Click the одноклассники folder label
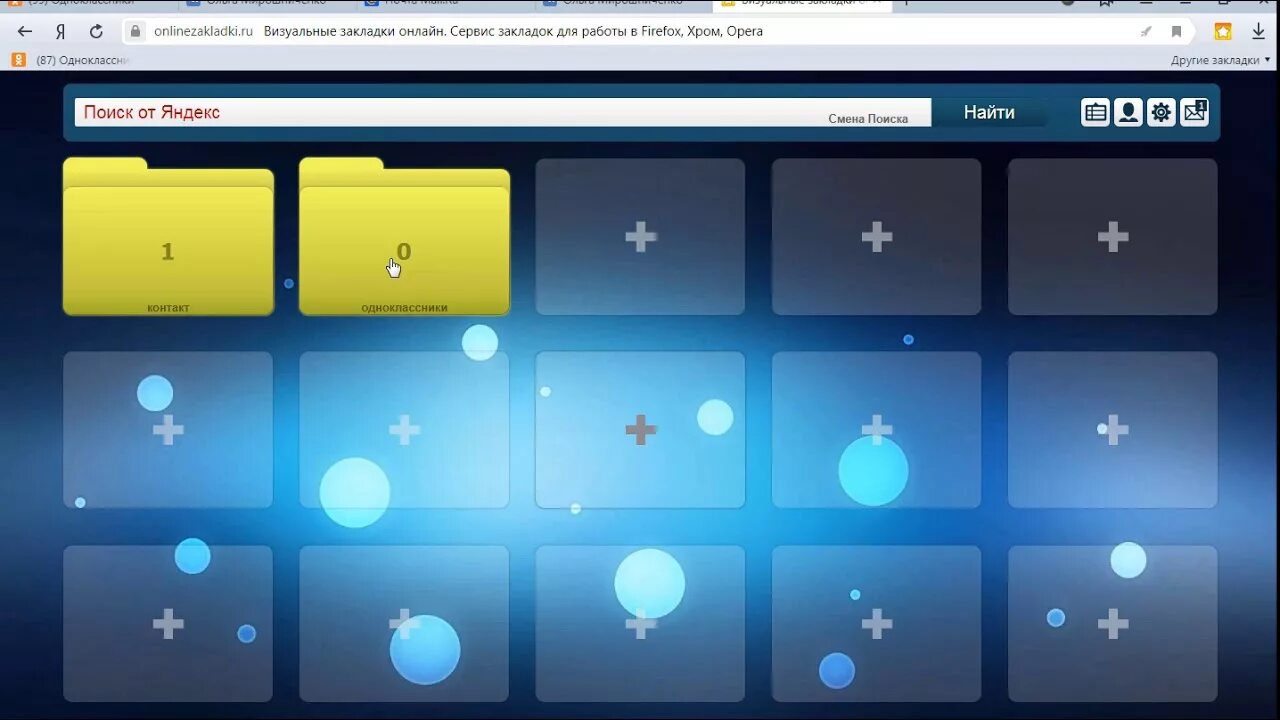Image resolution: width=1280 pixels, height=720 pixels. [404, 308]
